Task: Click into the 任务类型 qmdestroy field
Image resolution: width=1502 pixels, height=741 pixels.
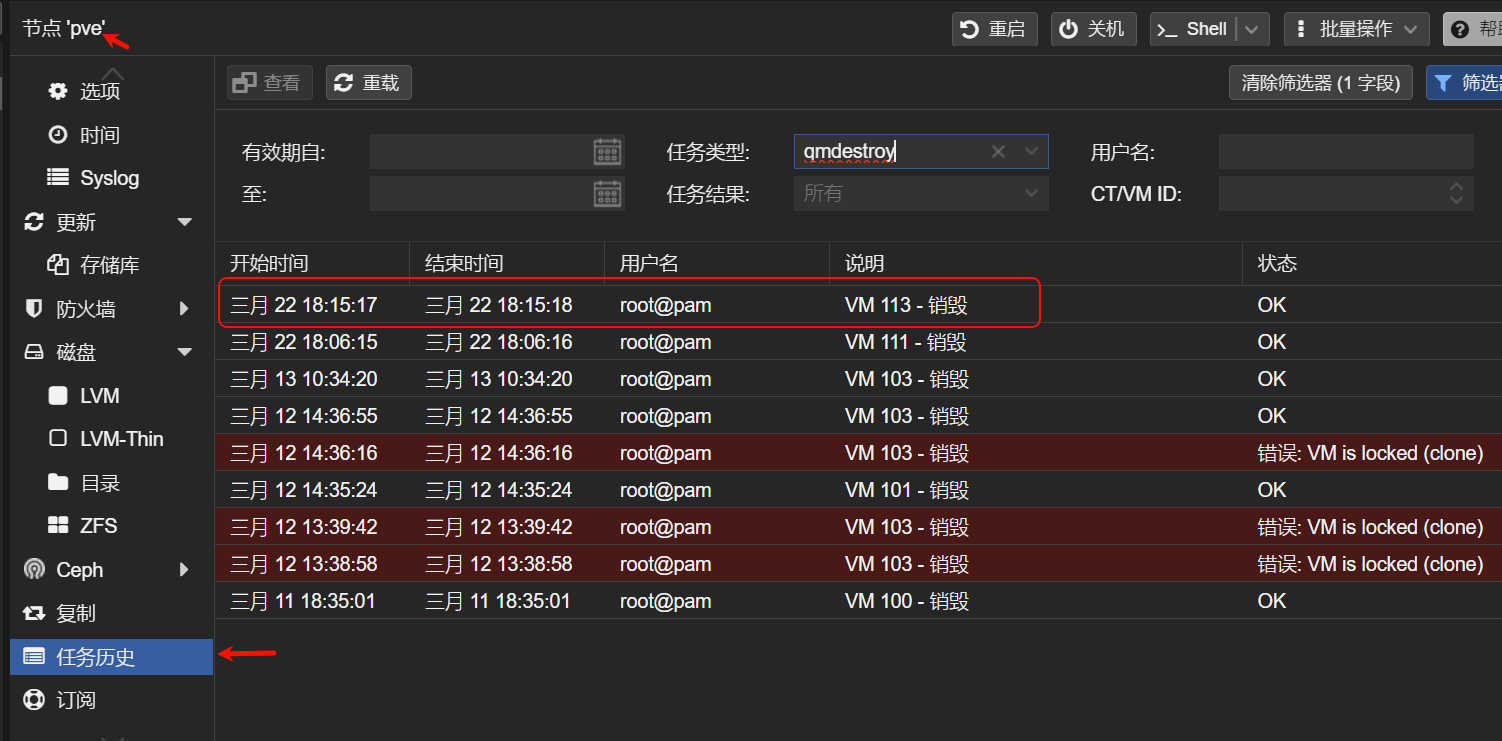Action: coord(890,152)
